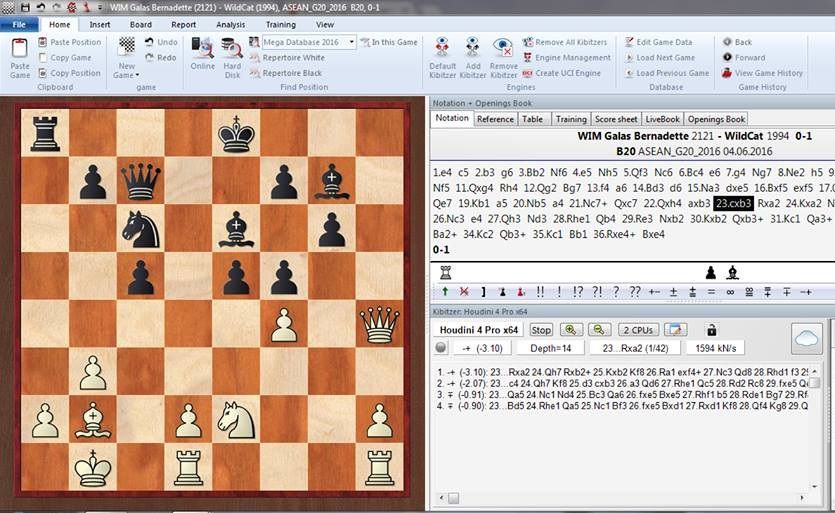Click the Back icon in Game History
This screenshot has height=513, width=835.
coord(727,42)
